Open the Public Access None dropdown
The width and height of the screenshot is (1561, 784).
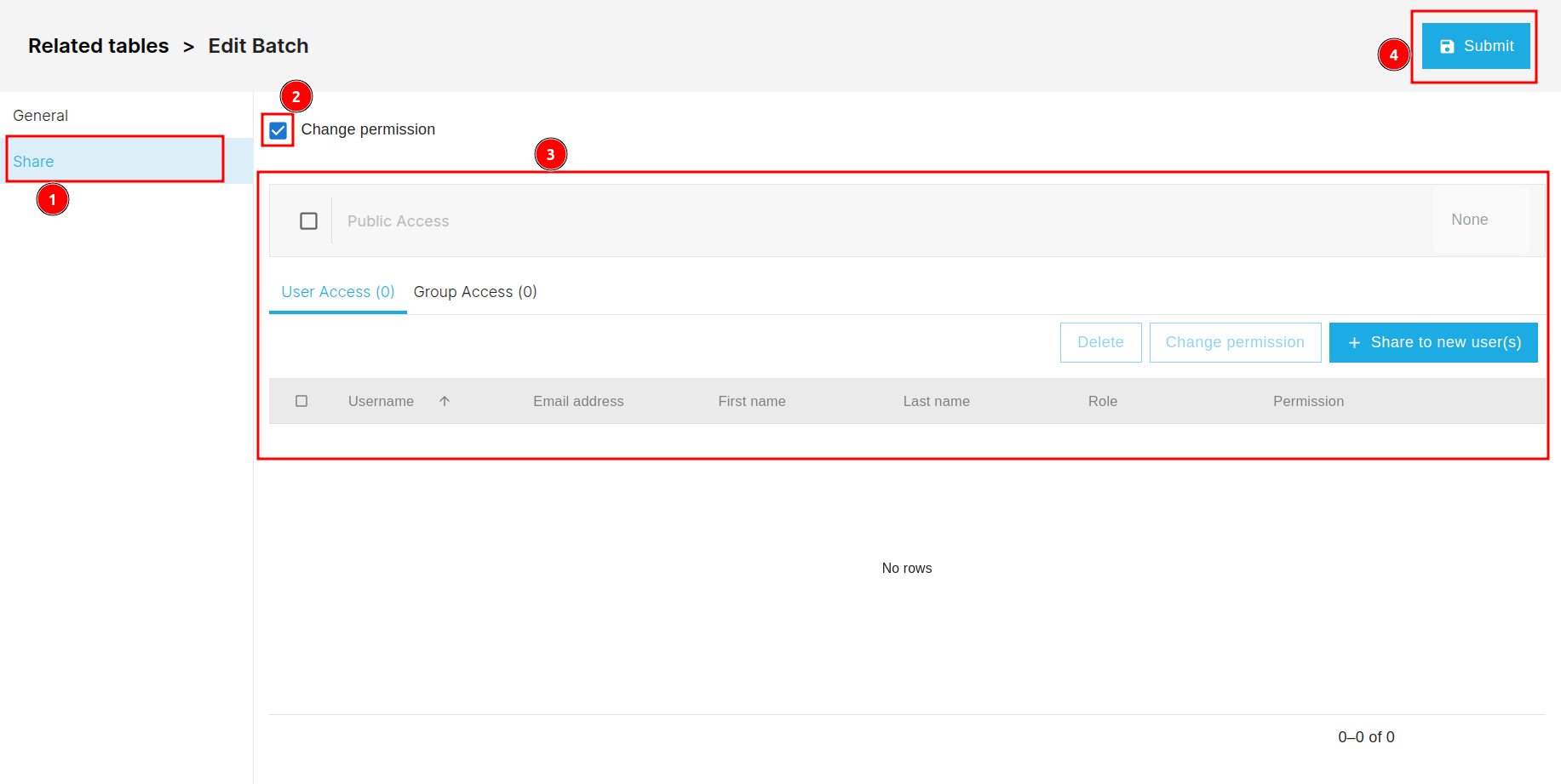tap(1481, 220)
